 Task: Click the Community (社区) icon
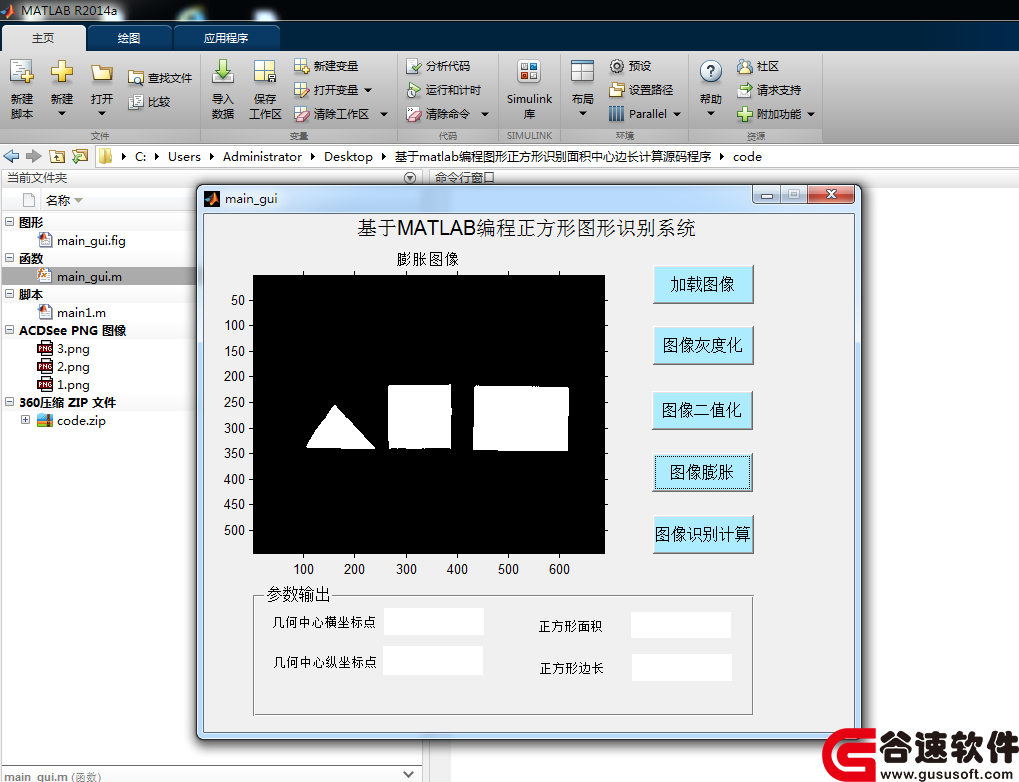pos(744,66)
